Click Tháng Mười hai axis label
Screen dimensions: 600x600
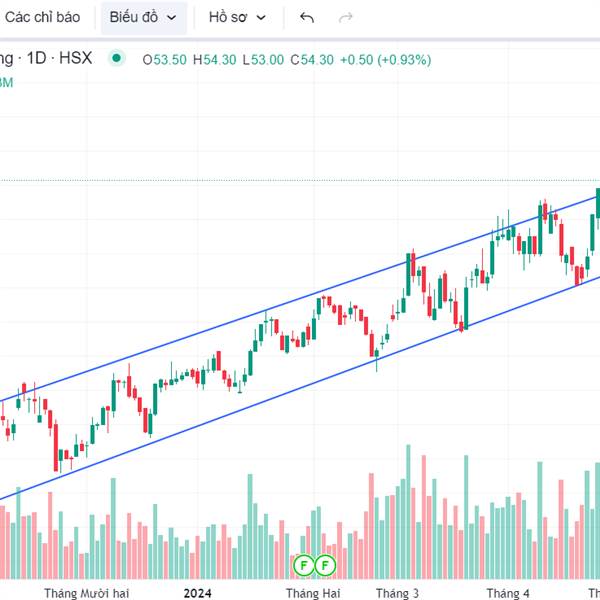point(86,593)
